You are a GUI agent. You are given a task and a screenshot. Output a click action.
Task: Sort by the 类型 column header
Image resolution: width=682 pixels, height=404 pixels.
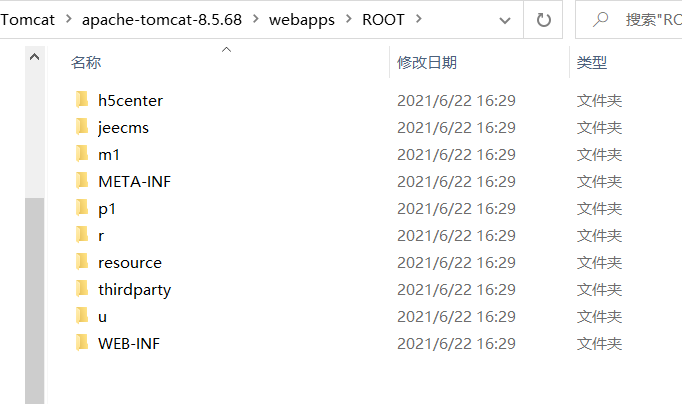[x=592, y=62]
